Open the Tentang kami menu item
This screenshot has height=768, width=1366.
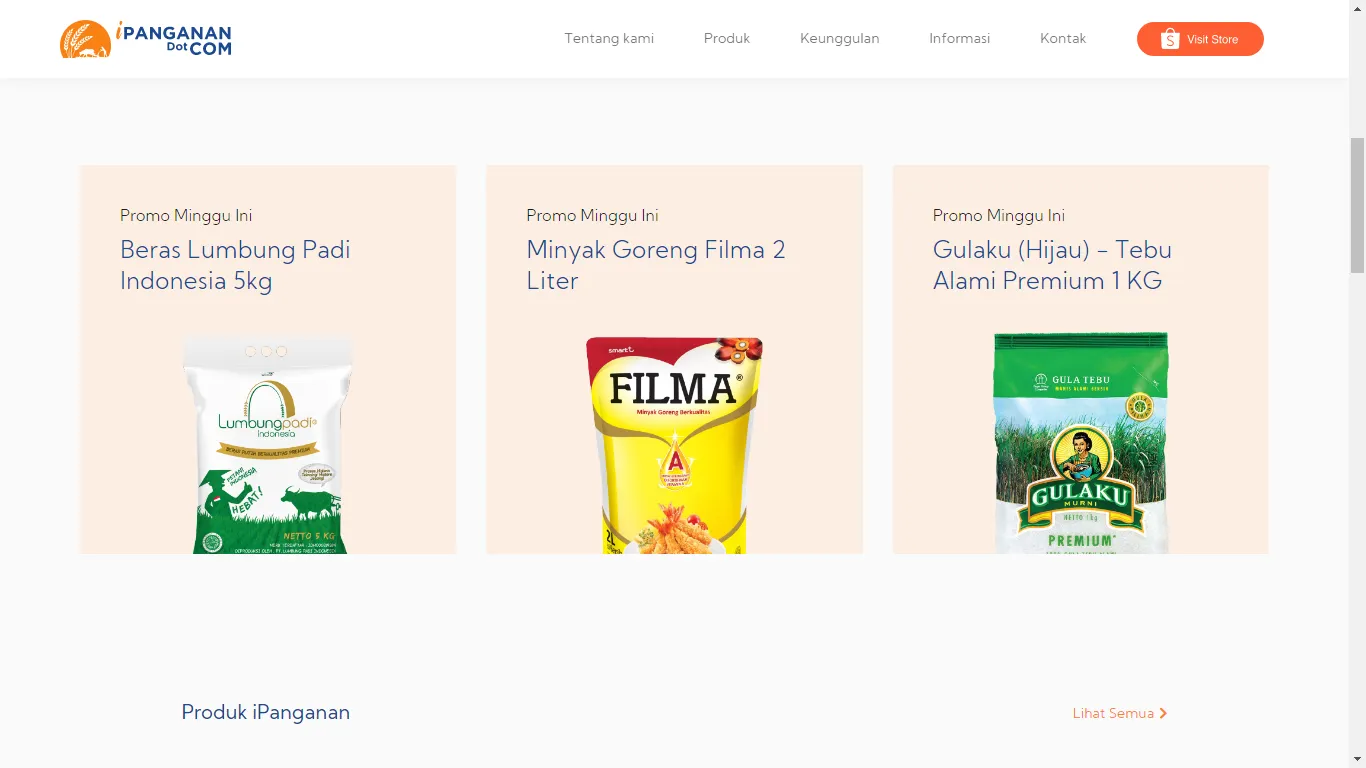(609, 39)
